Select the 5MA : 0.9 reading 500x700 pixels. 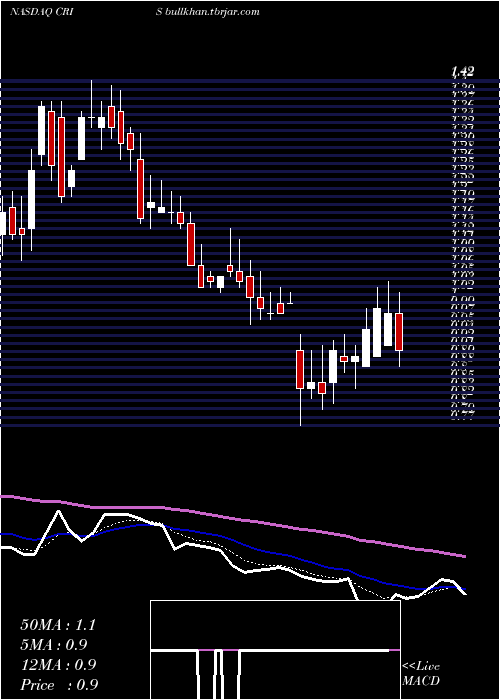pos(54,645)
